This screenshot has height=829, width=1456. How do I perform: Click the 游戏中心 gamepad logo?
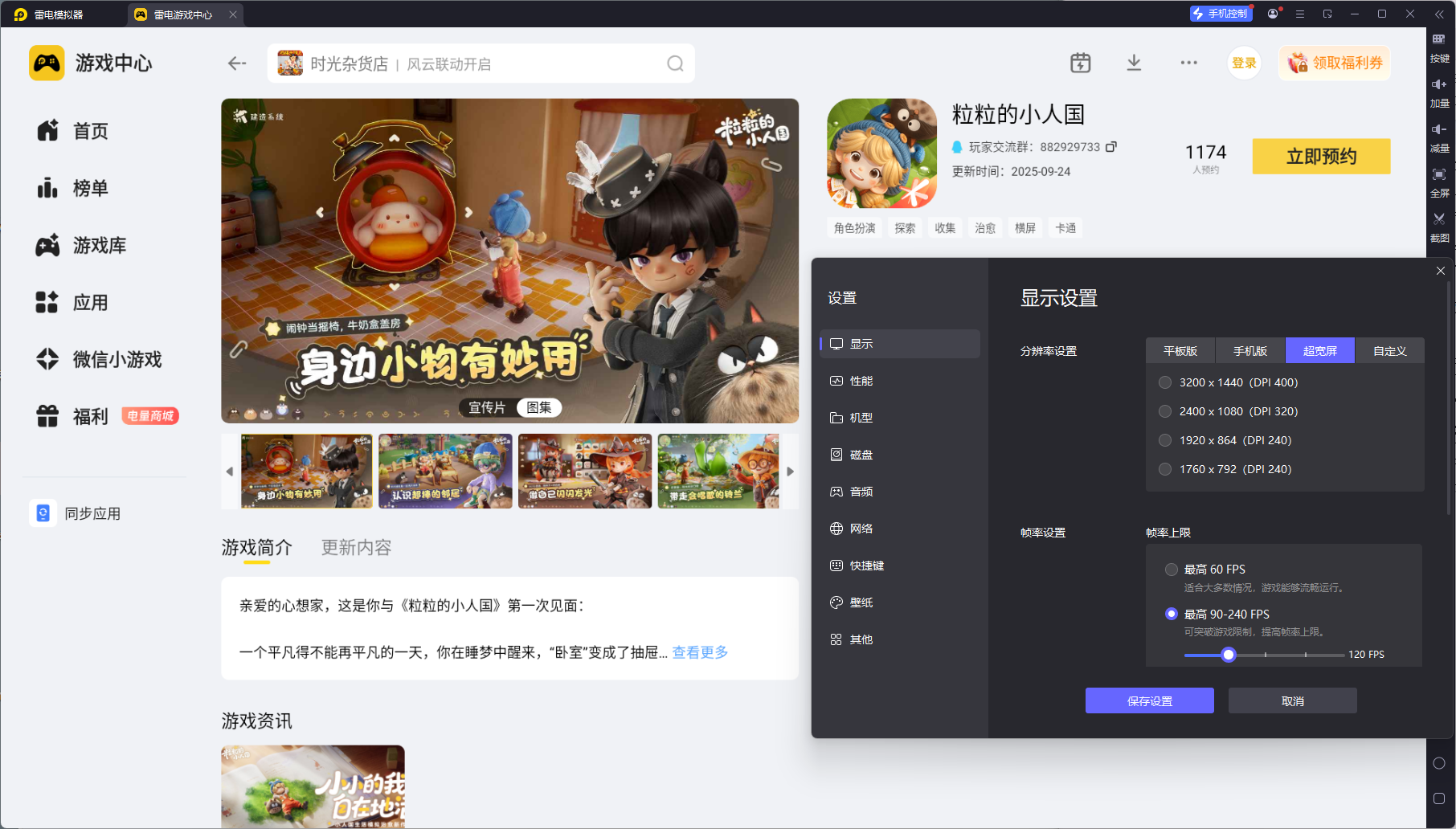click(x=47, y=63)
